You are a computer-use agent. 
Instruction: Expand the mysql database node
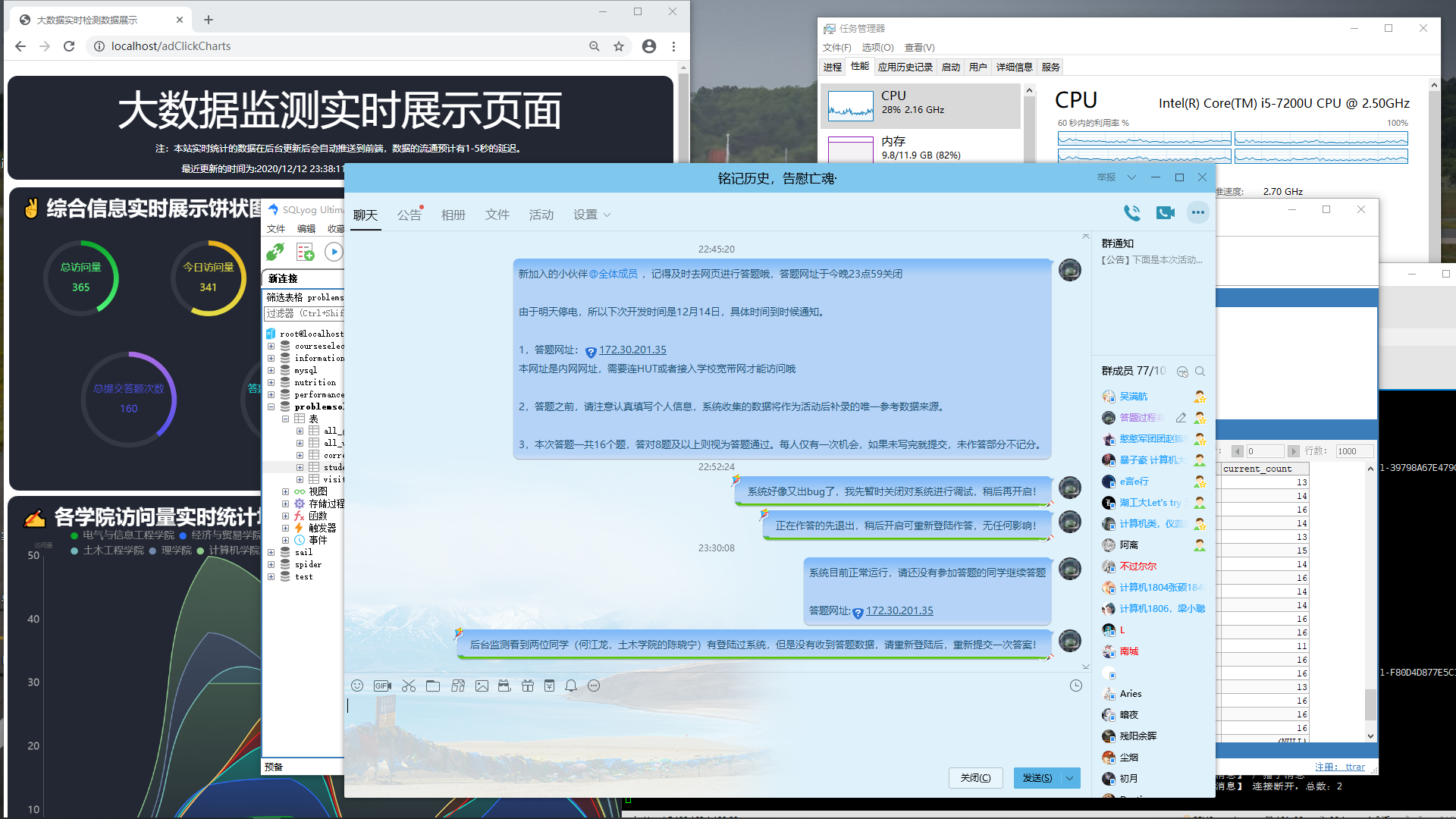pos(271,371)
